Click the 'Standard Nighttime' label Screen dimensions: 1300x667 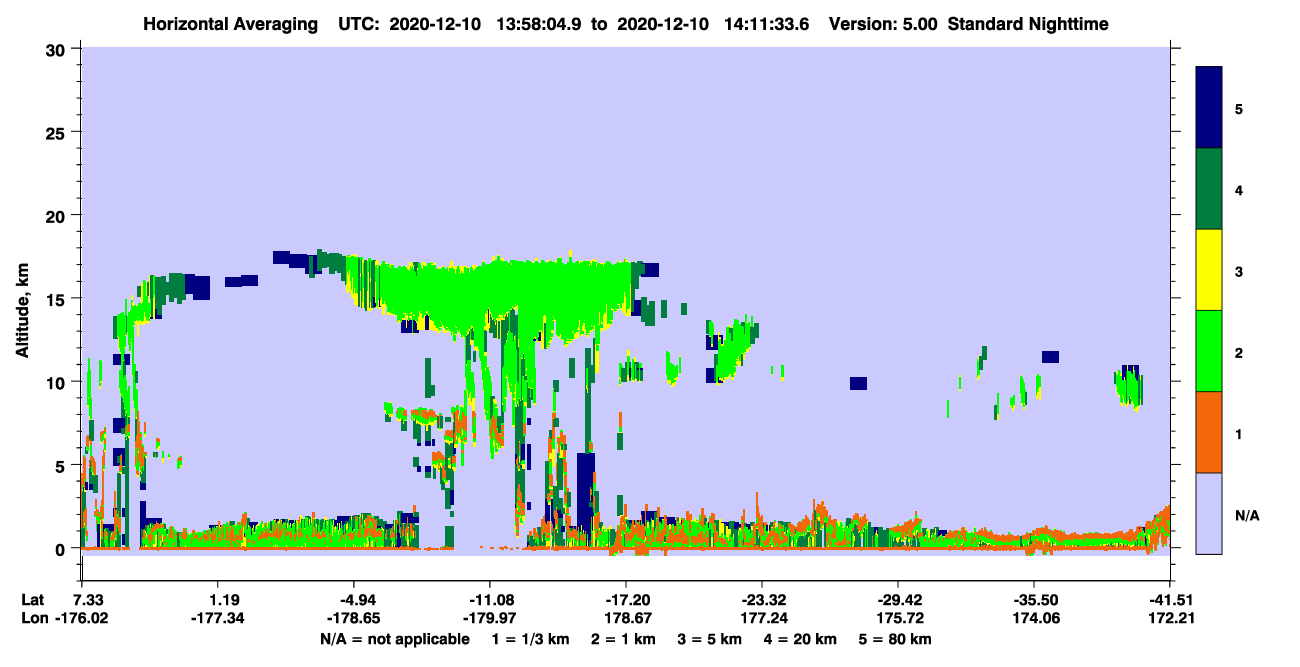tap(1028, 23)
